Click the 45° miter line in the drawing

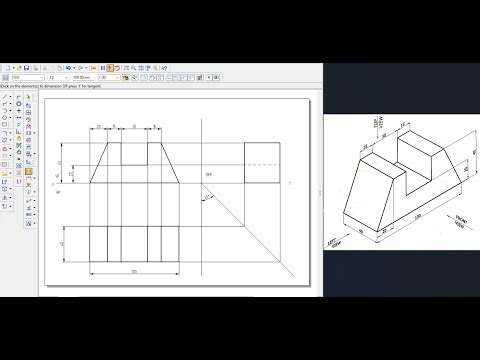coord(248,230)
